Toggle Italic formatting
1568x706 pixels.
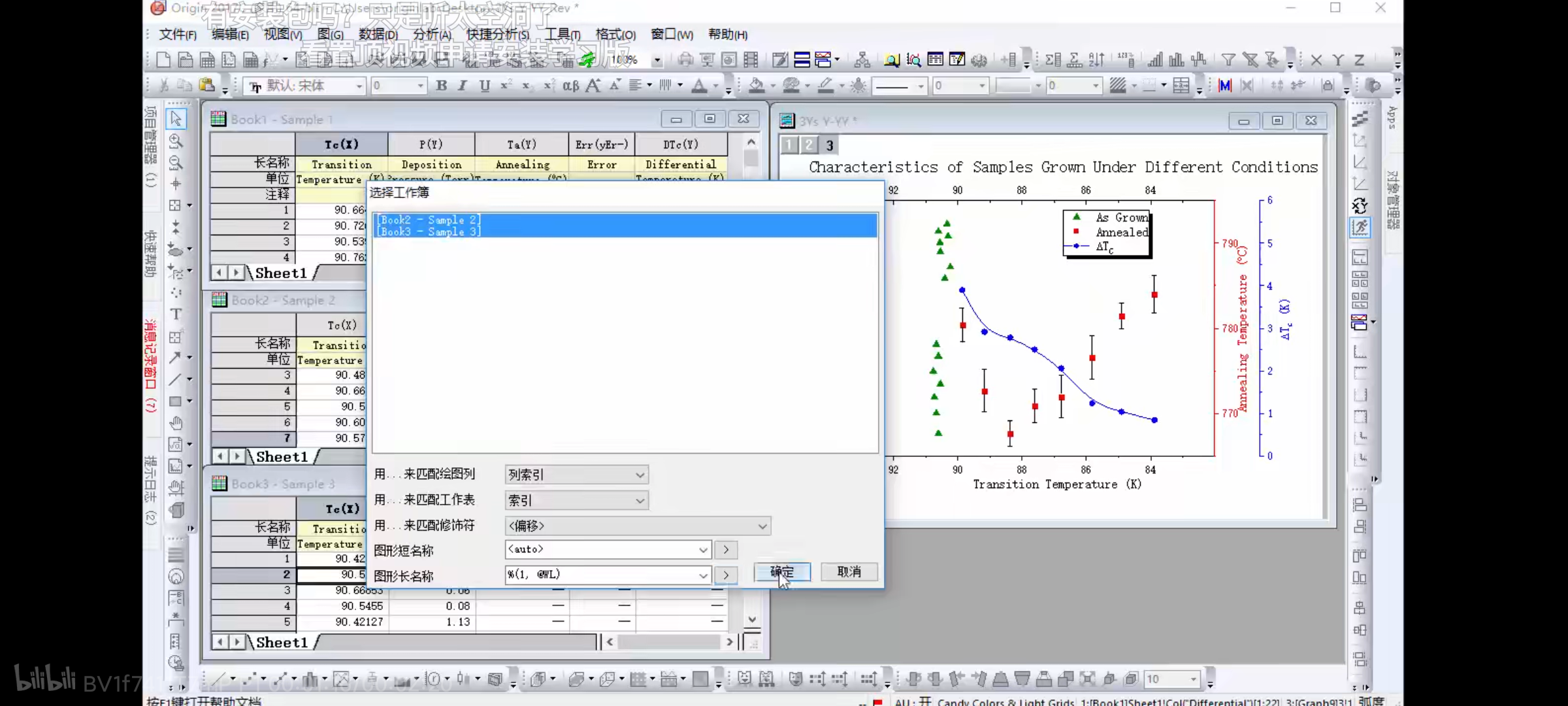click(463, 86)
